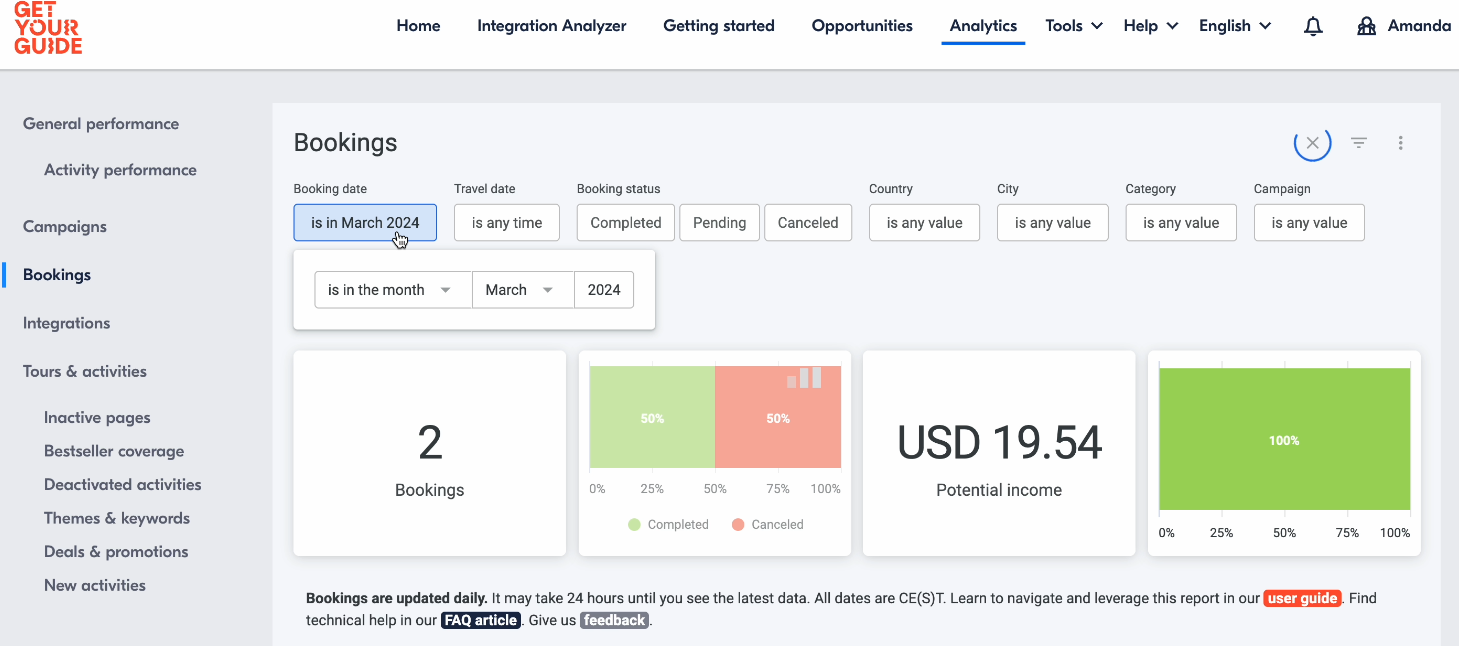This screenshot has width=1459, height=646.
Task: Open Booking date filter 'is in March 2024'
Action: click(365, 223)
